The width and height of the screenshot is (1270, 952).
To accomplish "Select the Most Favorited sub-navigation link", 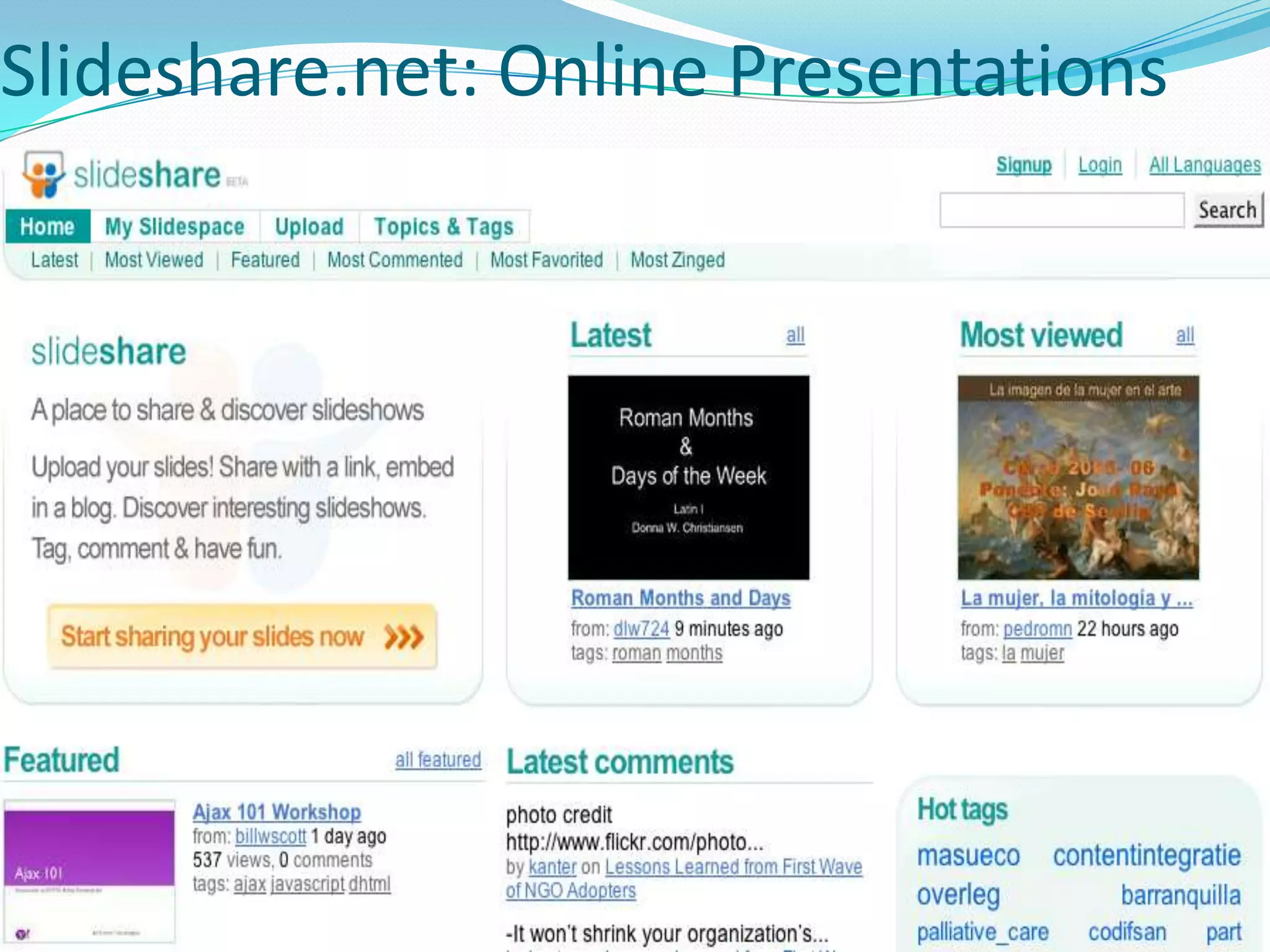I will coord(546,260).
